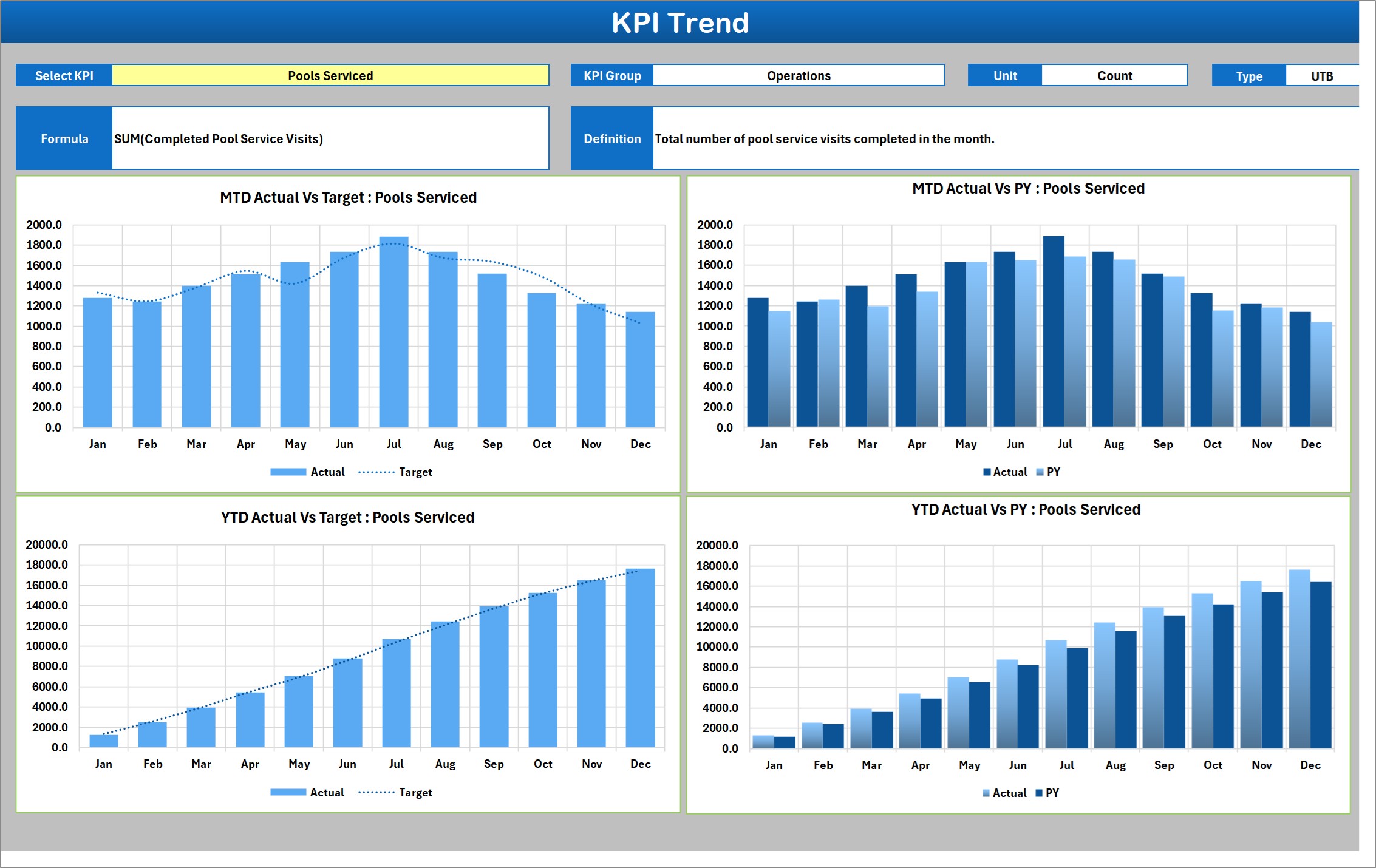Click the Unit label cell

click(x=1005, y=76)
